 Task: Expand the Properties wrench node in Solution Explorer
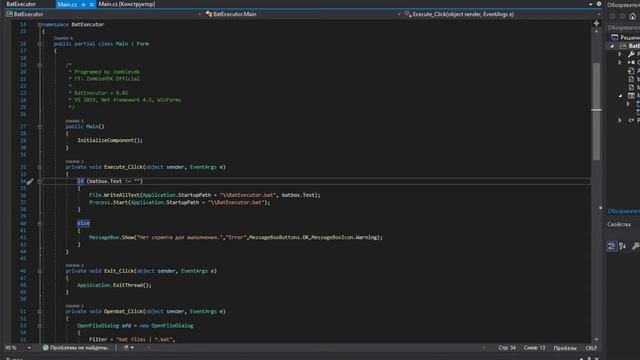[620, 54]
